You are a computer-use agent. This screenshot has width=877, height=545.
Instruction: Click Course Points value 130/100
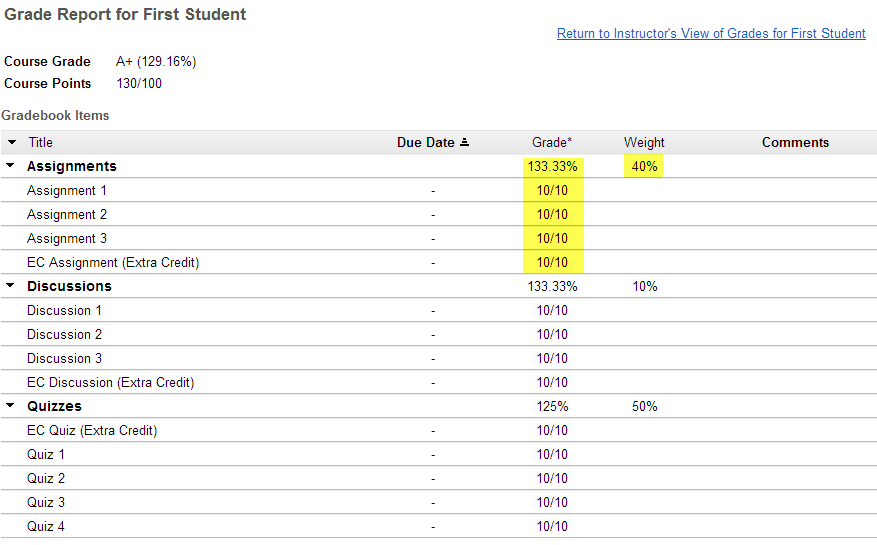(x=139, y=83)
